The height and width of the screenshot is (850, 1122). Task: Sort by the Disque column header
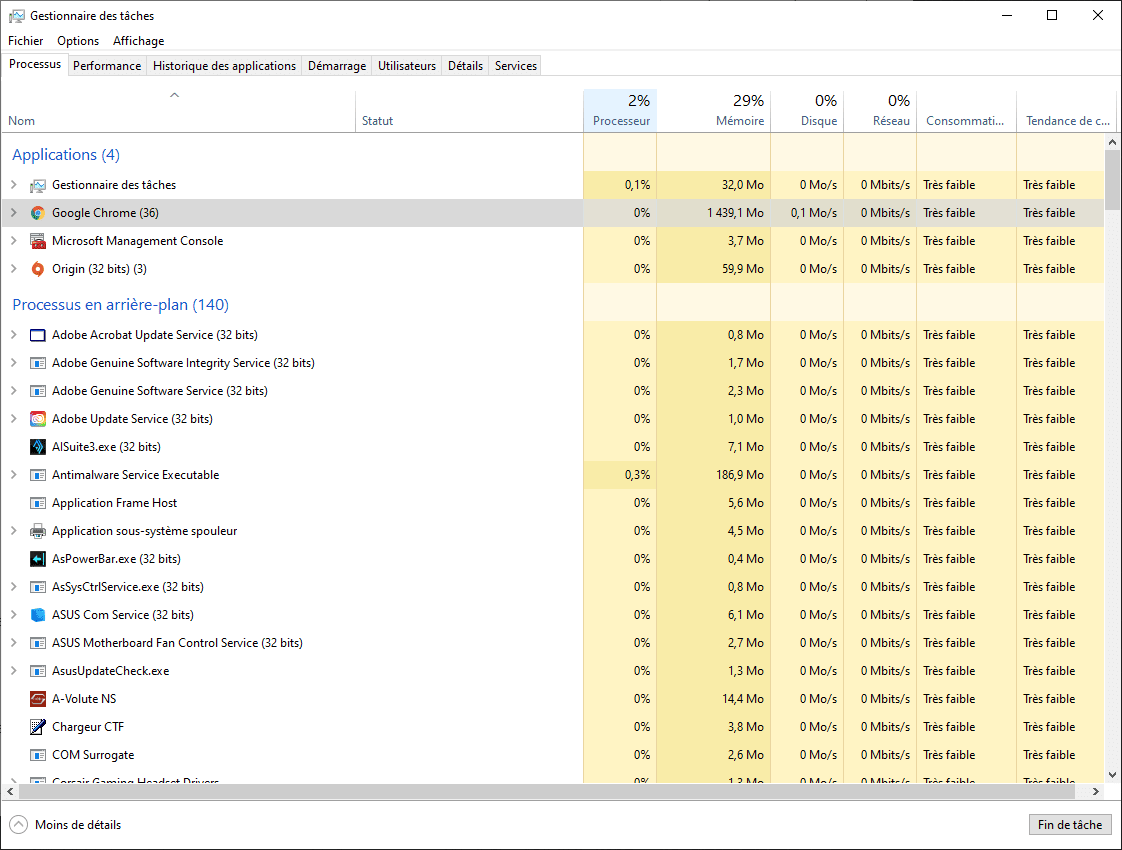(x=808, y=111)
